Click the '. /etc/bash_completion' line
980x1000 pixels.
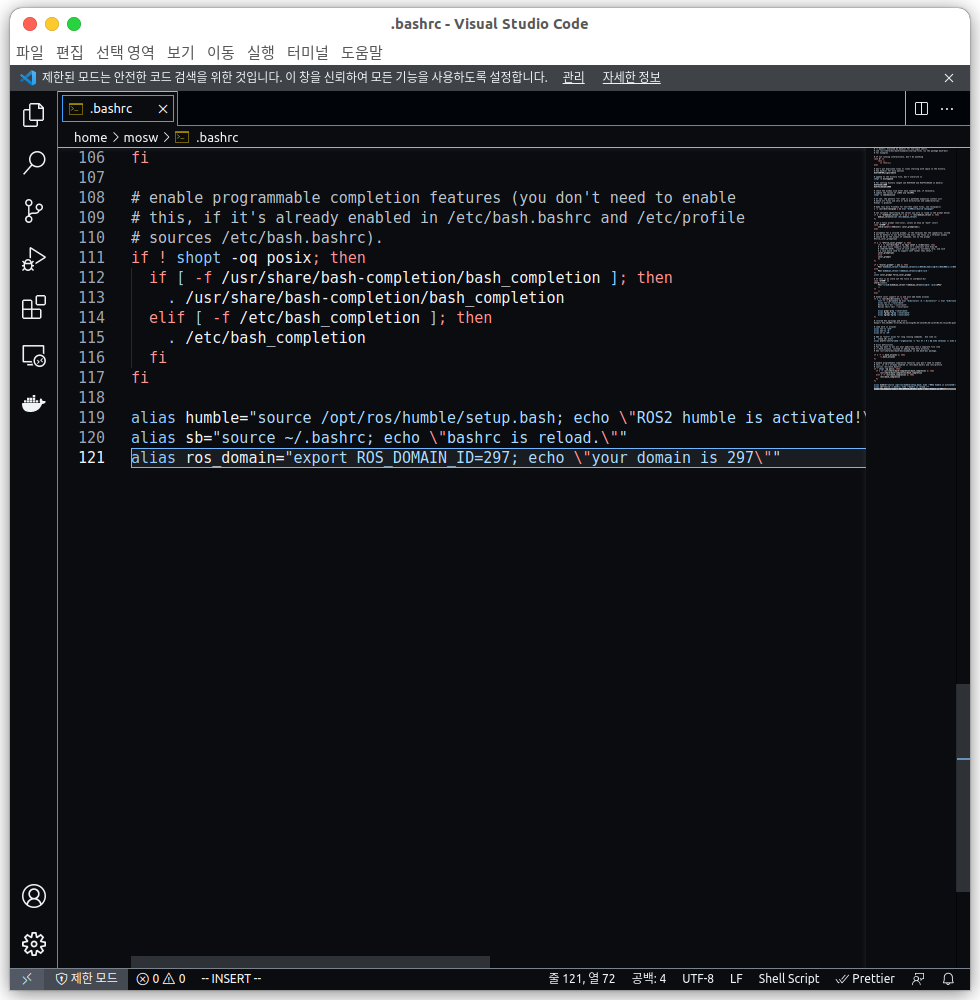tap(267, 337)
